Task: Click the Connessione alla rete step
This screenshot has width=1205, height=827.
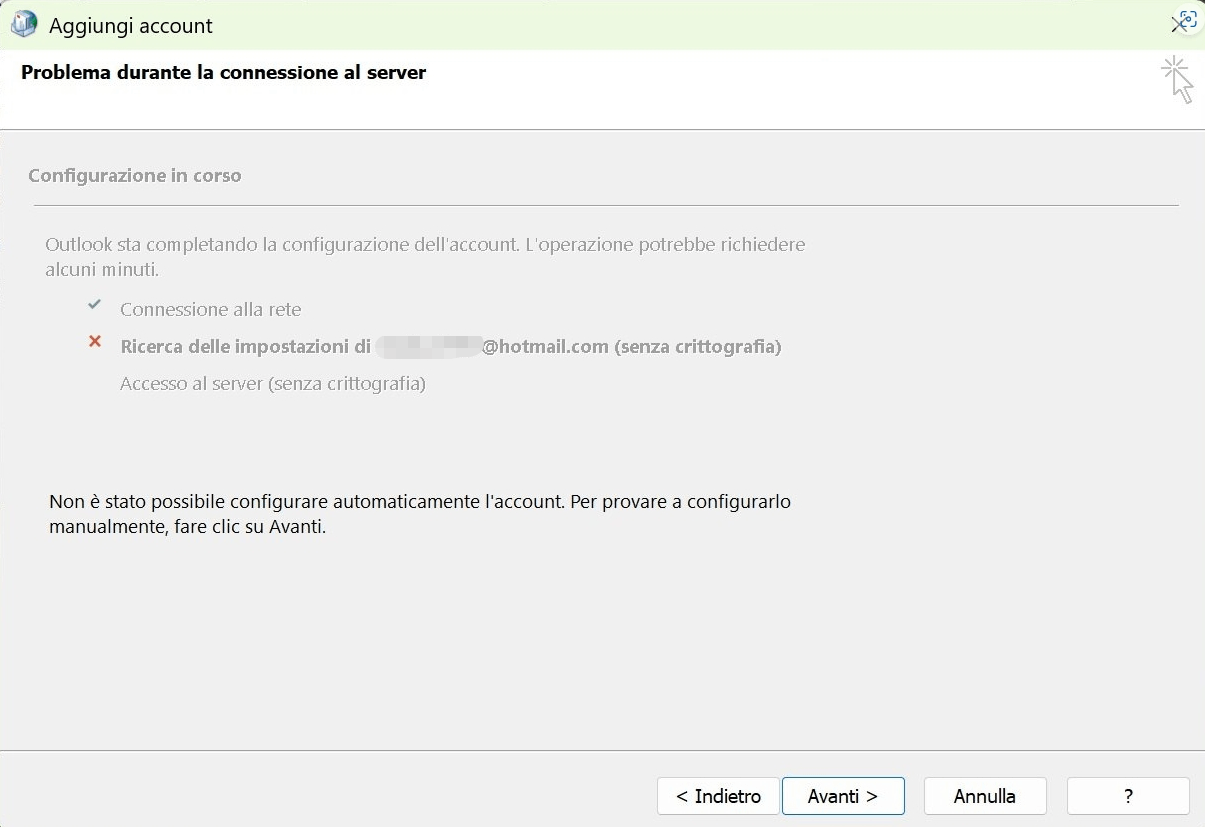Action: coord(210,309)
